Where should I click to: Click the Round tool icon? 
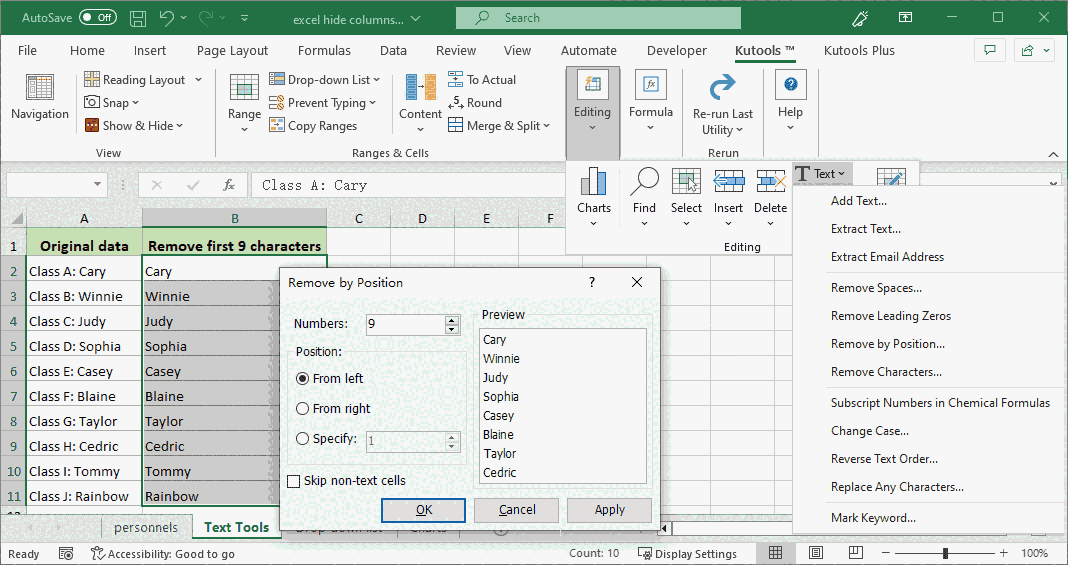tap(456, 102)
